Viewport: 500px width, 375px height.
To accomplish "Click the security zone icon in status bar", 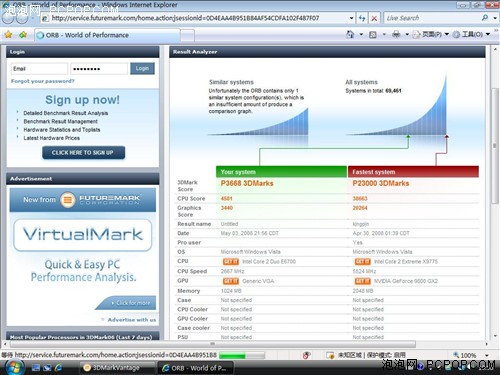I will (x=330, y=355).
